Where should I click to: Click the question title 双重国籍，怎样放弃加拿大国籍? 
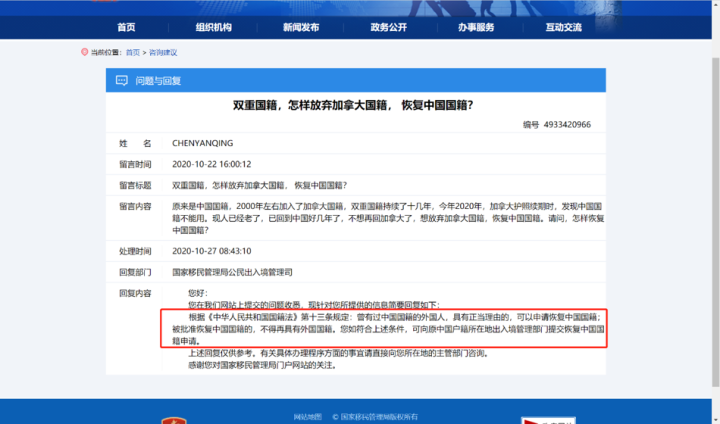(x=353, y=105)
